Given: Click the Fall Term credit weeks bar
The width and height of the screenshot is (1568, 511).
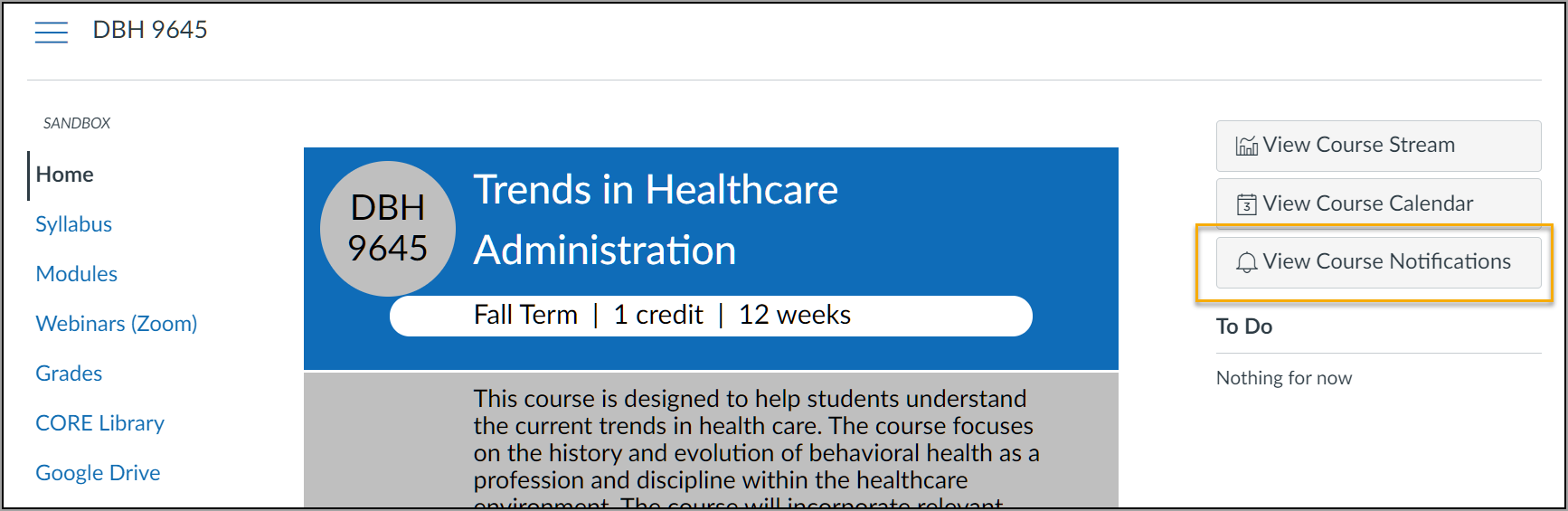Looking at the screenshot, I should (711, 316).
